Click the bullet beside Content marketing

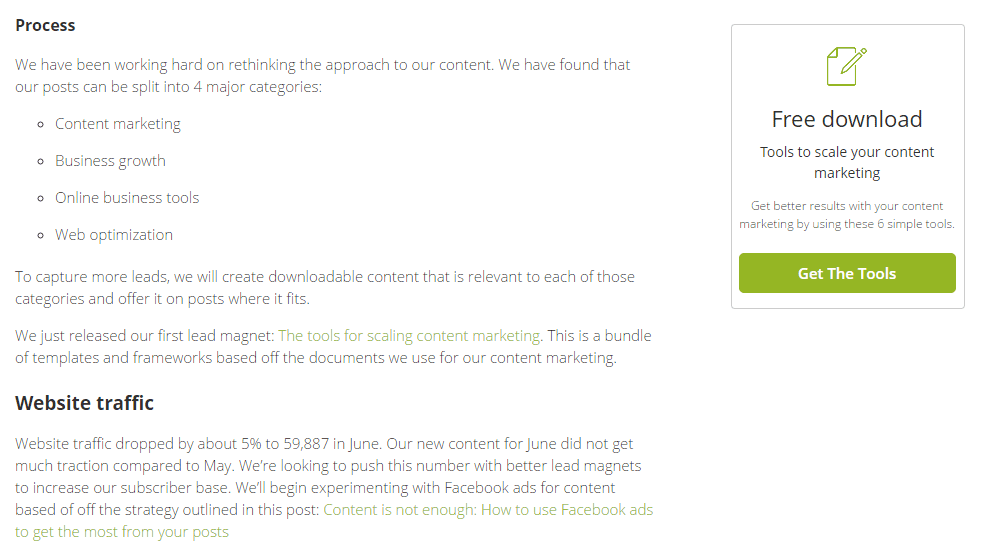click(40, 125)
